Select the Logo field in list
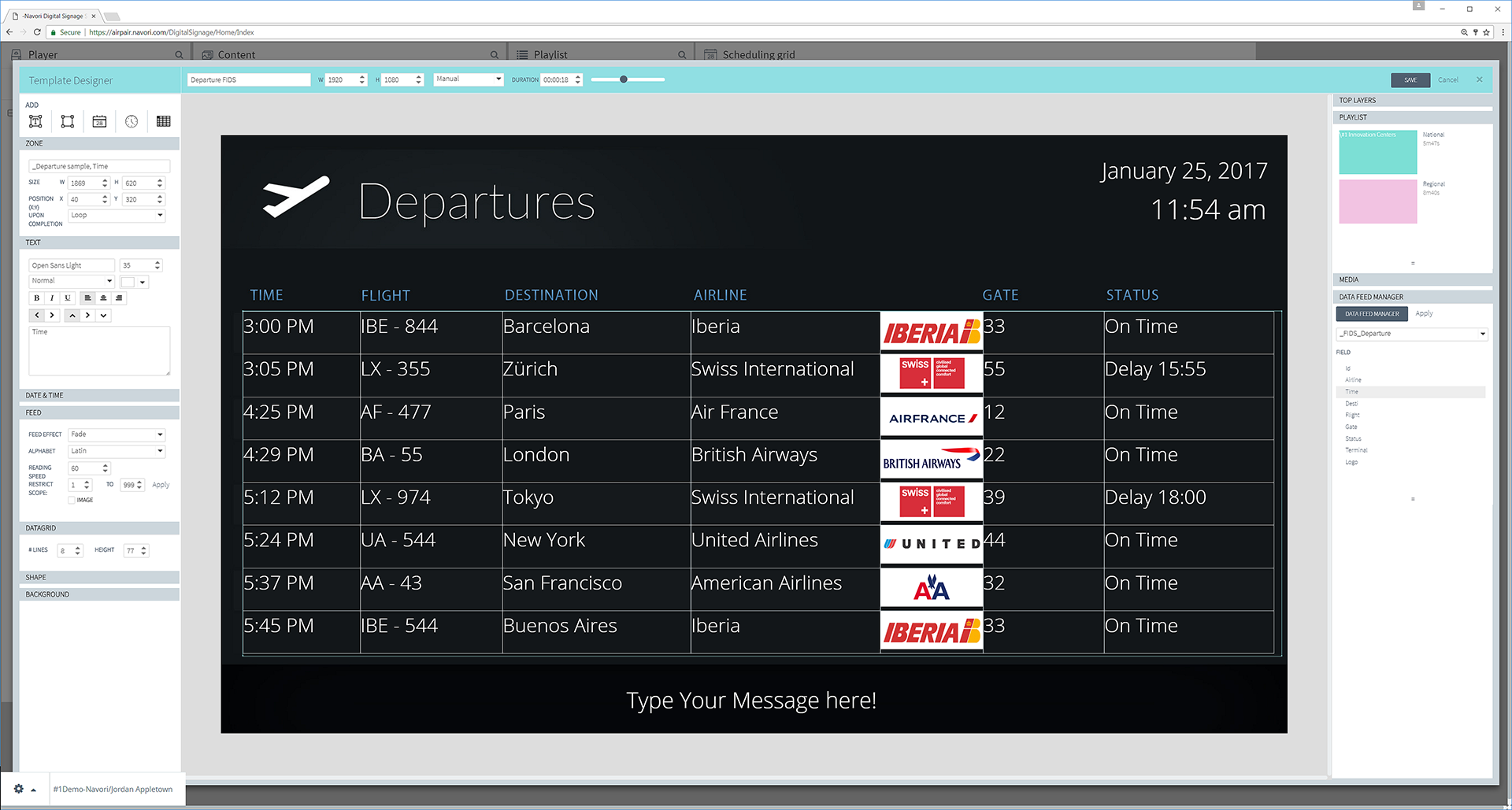1512x810 pixels. click(1351, 463)
